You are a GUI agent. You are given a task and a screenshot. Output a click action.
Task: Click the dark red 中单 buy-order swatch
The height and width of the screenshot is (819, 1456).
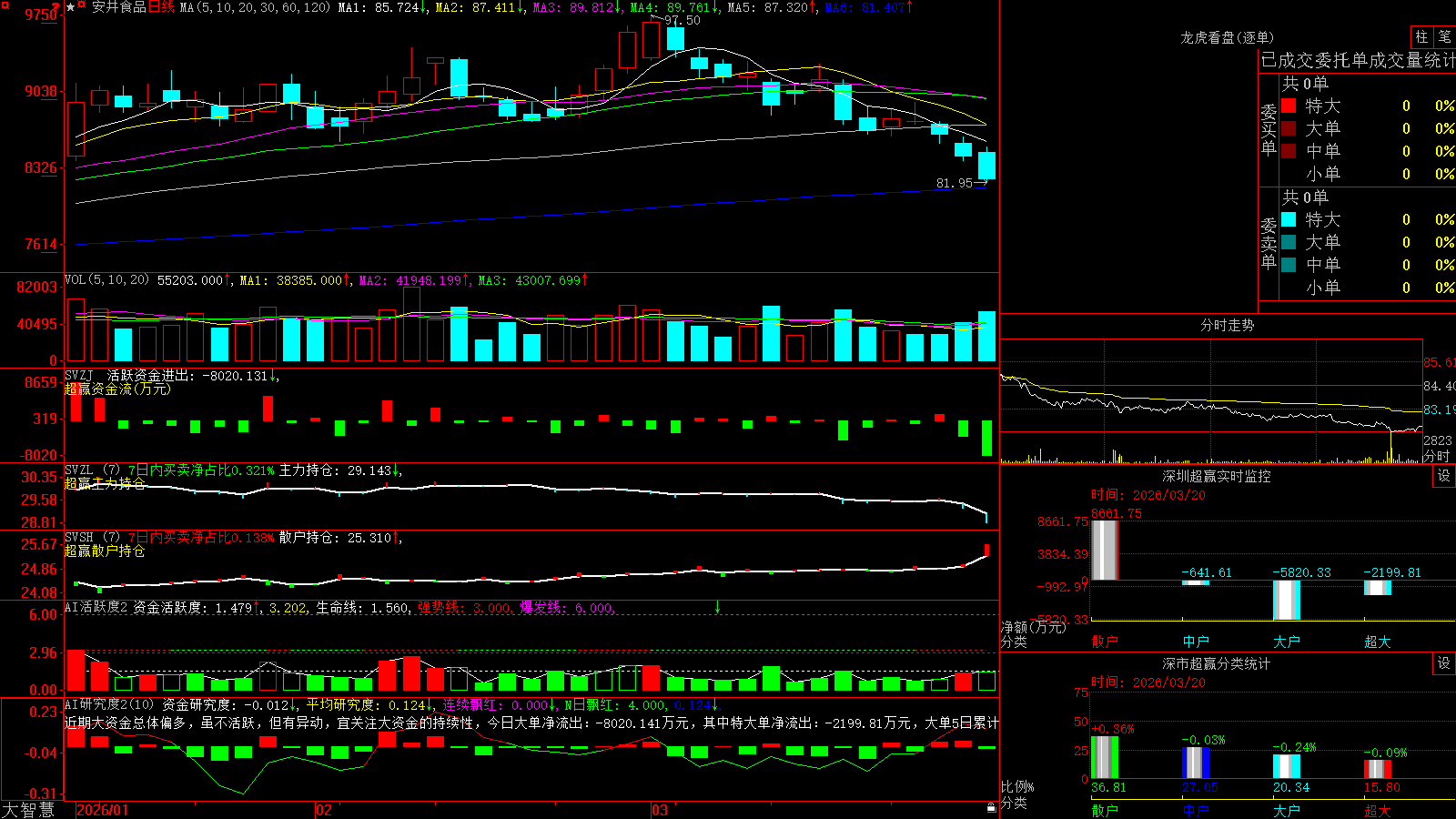[x=1289, y=151]
